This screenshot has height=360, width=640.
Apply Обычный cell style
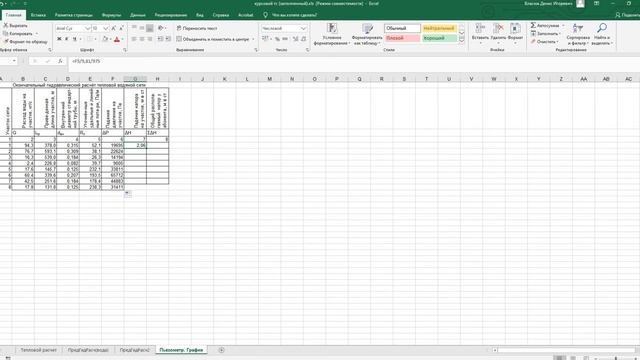(402, 28)
